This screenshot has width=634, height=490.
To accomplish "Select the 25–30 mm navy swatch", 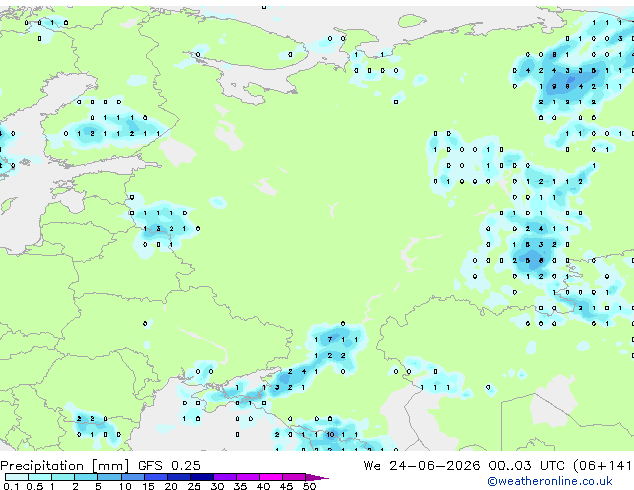I will (201, 477).
